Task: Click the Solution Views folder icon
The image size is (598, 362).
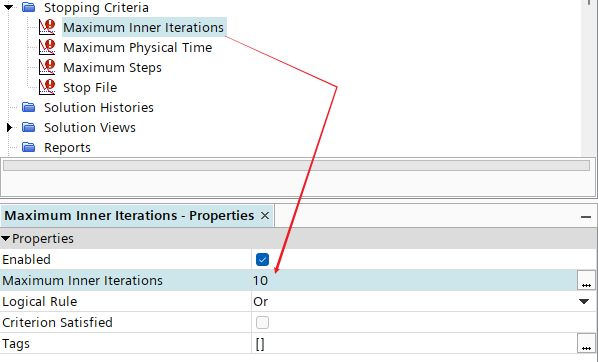Action: [x=29, y=127]
